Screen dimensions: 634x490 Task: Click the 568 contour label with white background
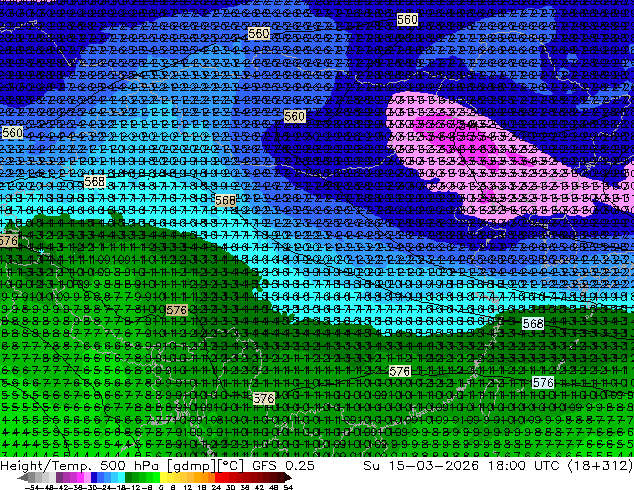[x=533, y=323]
